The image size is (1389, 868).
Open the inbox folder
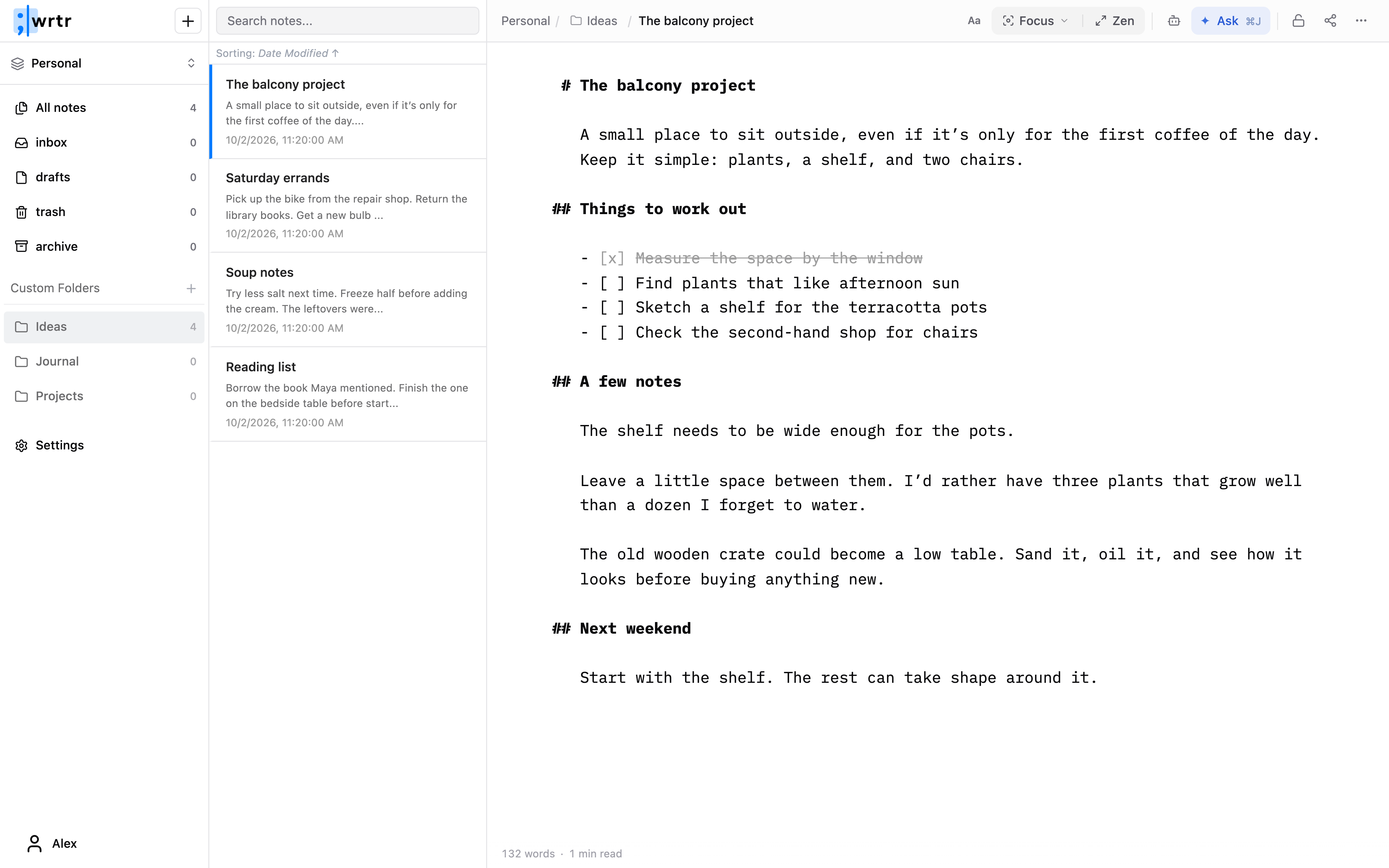coord(104,142)
